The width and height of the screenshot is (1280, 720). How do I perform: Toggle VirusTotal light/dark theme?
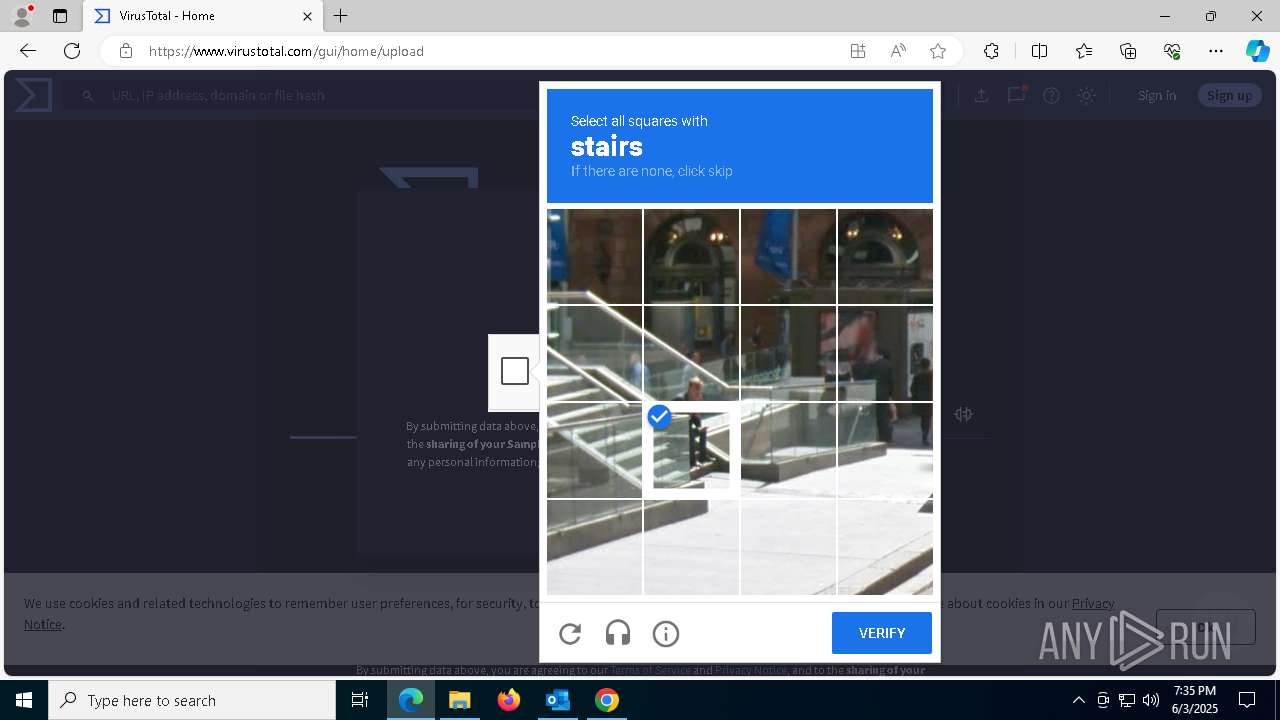pyautogui.click(x=1086, y=95)
